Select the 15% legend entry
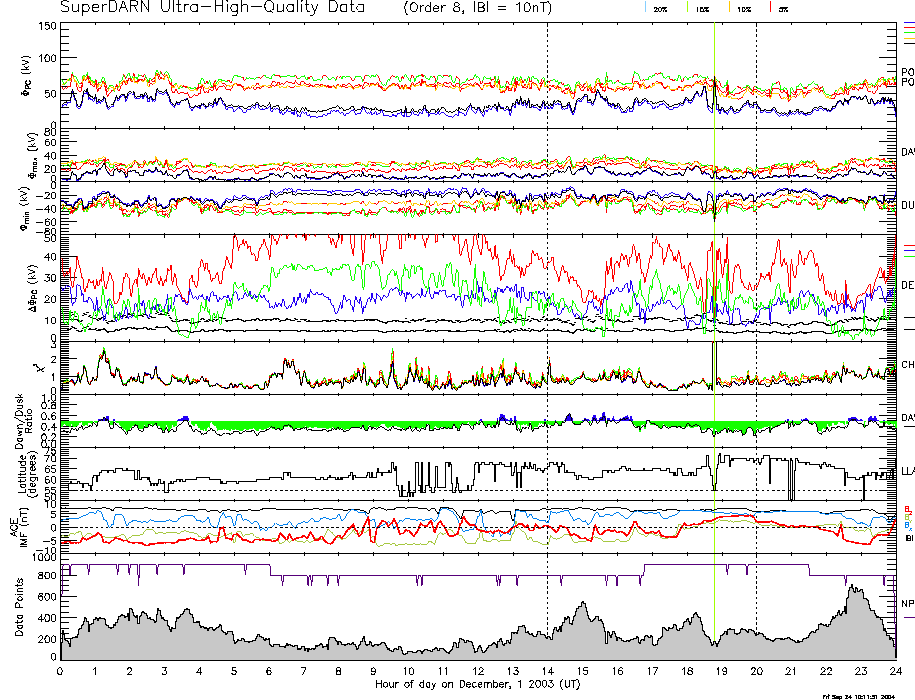The height and width of the screenshot is (700, 915). (702, 9)
